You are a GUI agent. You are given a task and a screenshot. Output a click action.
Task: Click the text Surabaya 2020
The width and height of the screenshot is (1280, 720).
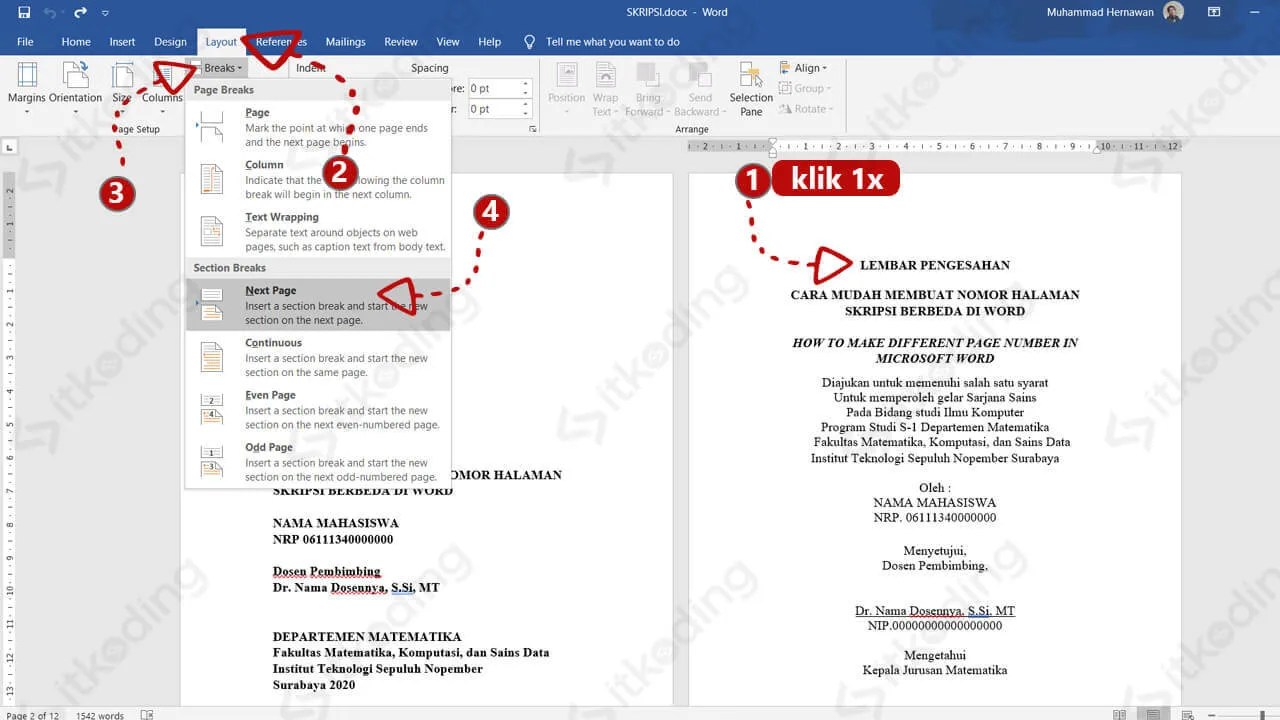click(x=314, y=685)
